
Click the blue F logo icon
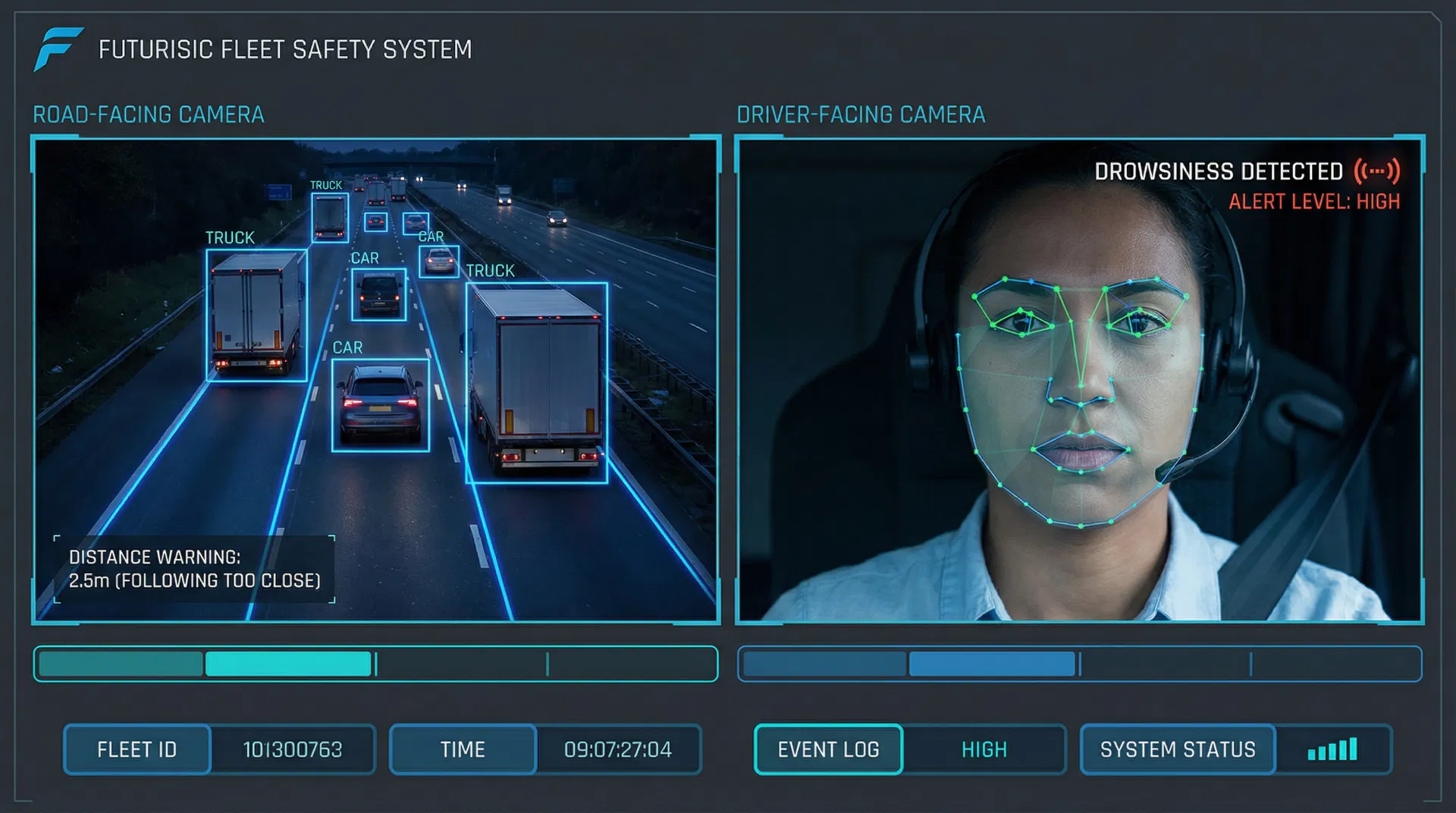pyautogui.click(x=58, y=49)
